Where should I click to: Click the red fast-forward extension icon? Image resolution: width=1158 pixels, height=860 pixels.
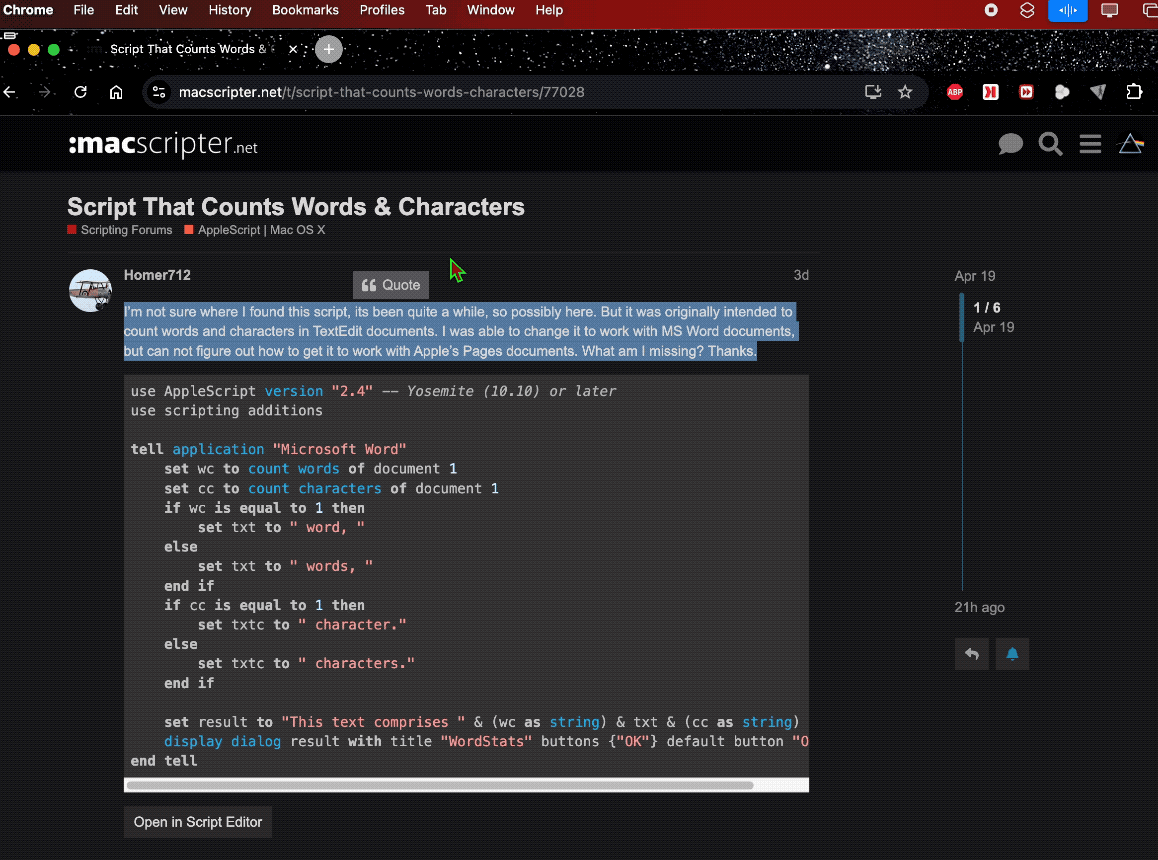1027,92
